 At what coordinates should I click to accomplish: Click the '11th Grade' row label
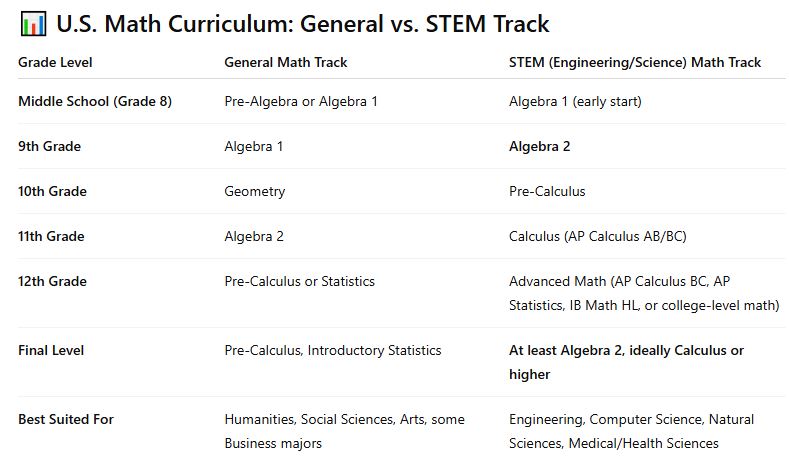pos(52,236)
